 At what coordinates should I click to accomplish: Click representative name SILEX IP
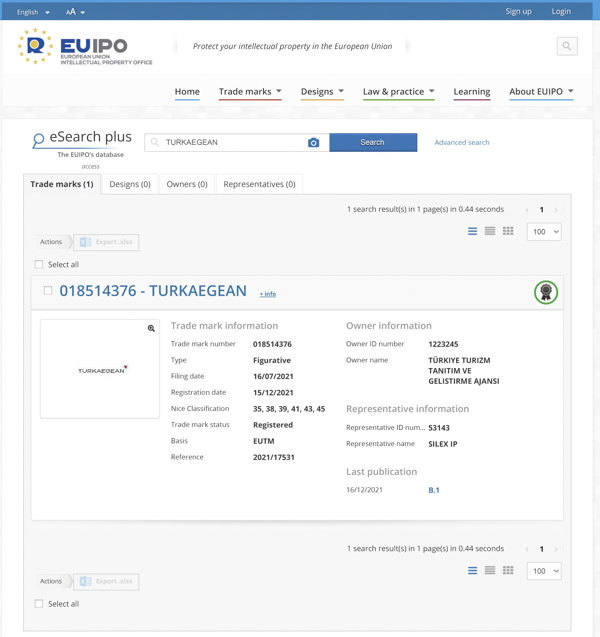443,444
